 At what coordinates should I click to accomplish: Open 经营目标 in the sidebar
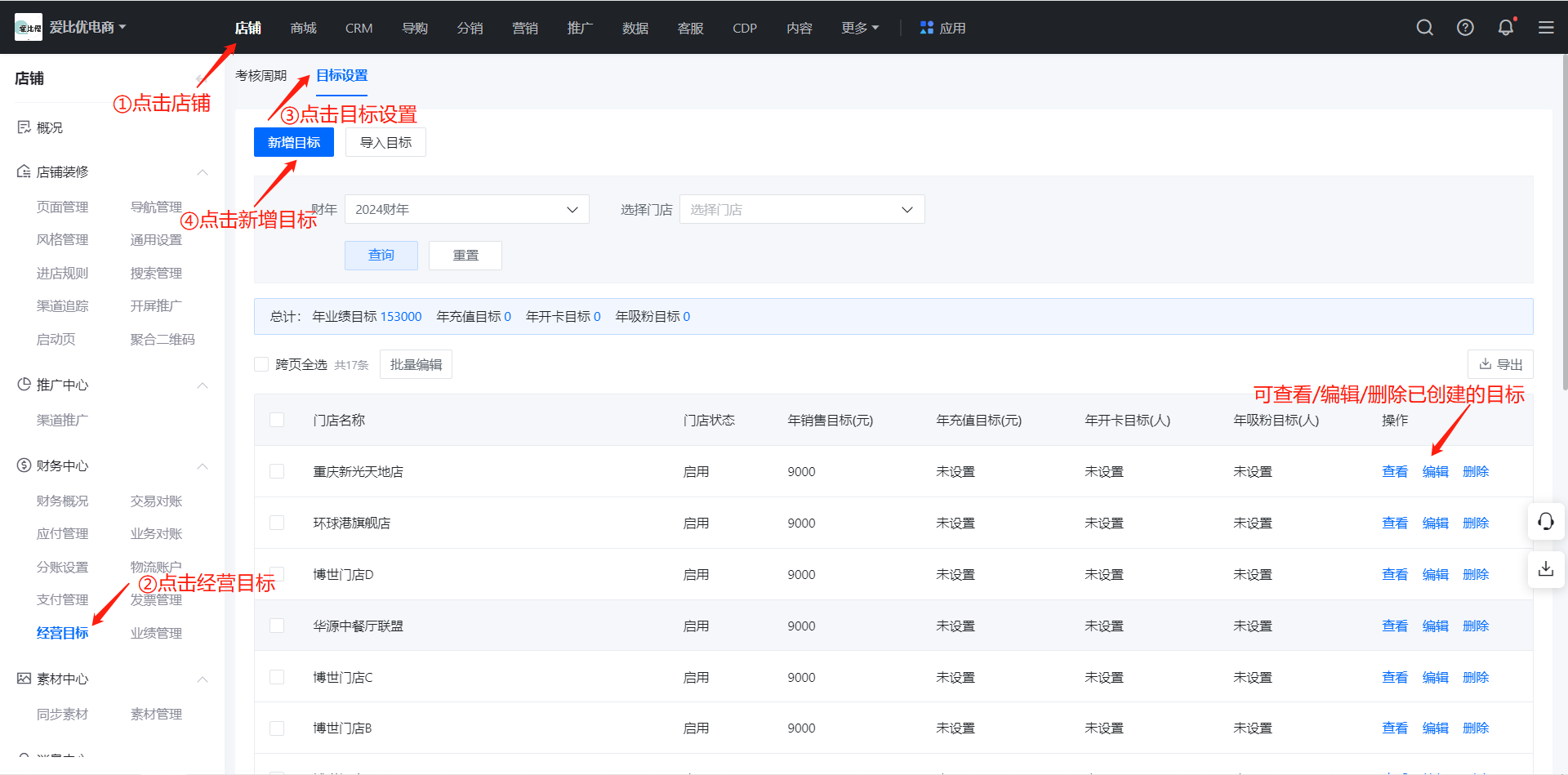point(63,633)
